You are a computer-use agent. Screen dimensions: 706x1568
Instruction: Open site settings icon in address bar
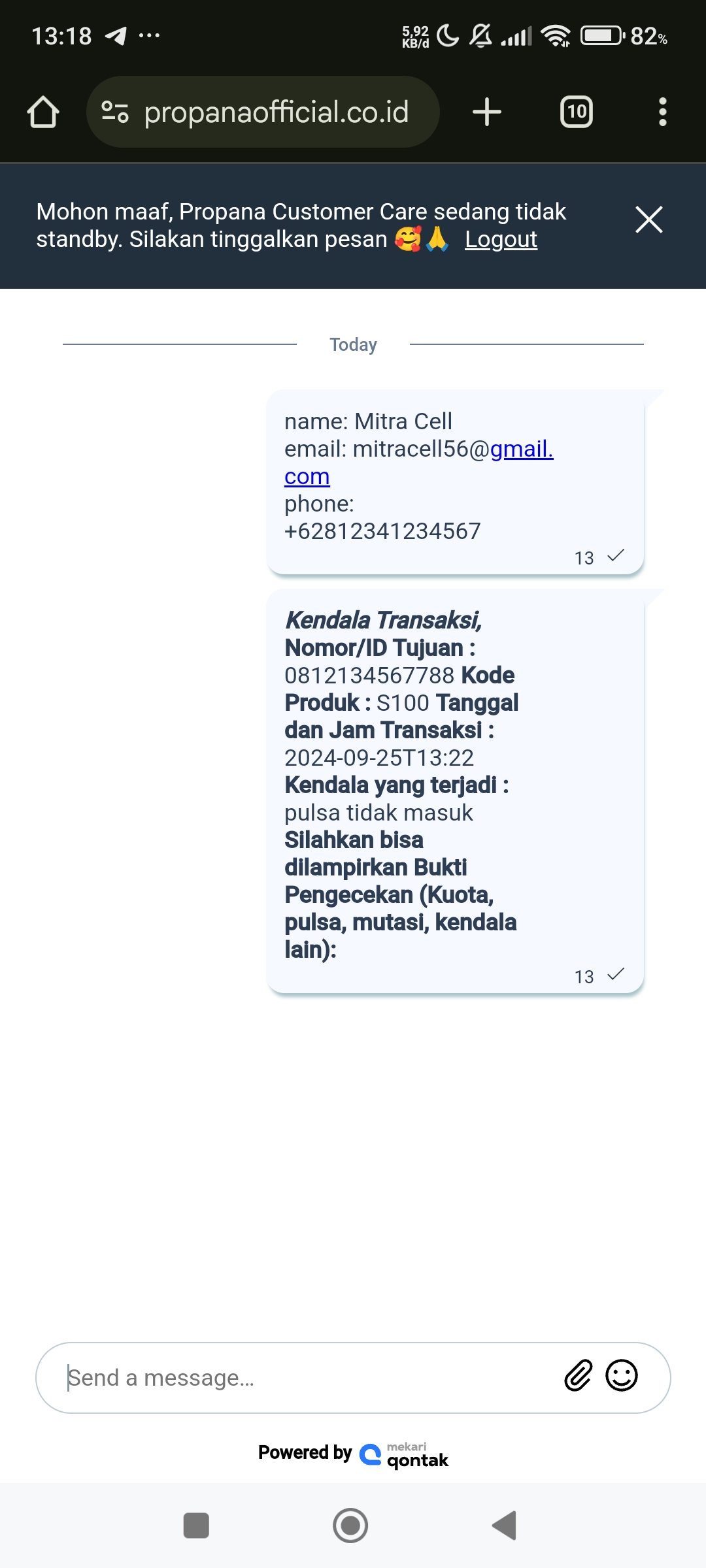pyautogui.click(x=115, y=112)
